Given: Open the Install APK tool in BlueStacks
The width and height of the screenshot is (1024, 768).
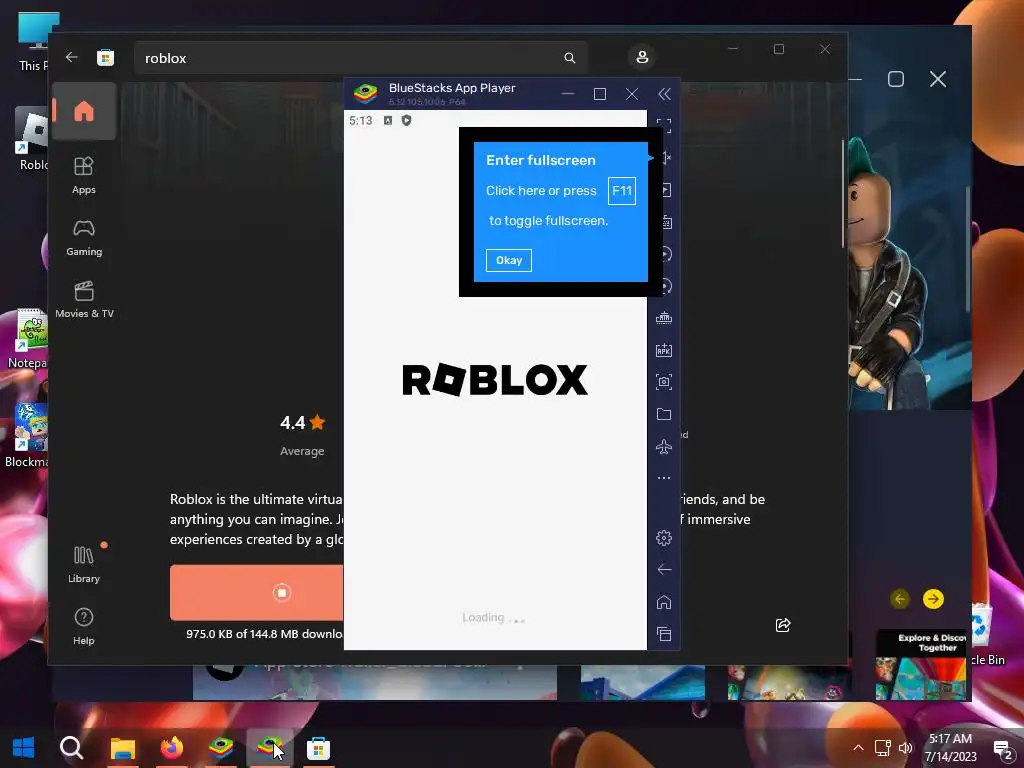Looking at the screenshot, I should click(x=664, y=350).
